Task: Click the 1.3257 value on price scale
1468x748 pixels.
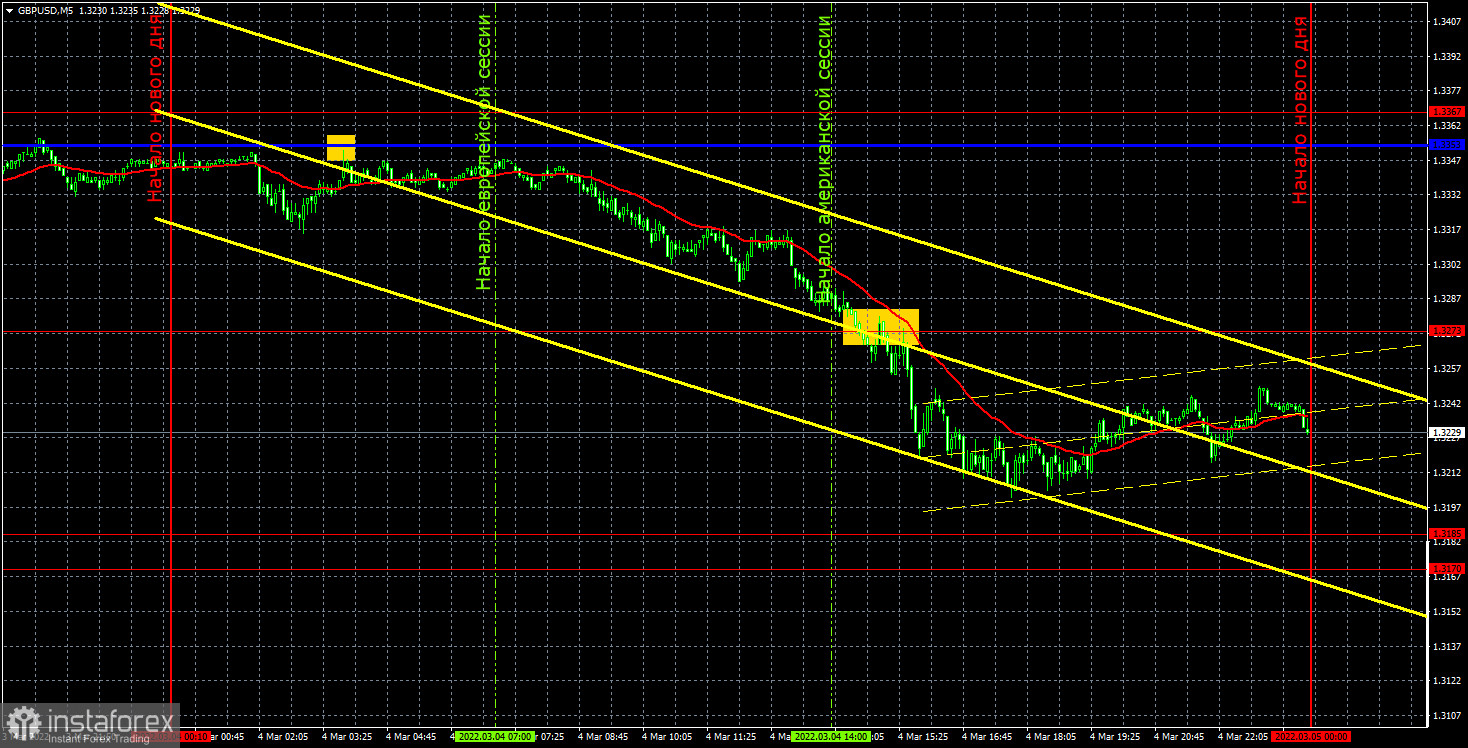Action: (x=1447, y=369)
